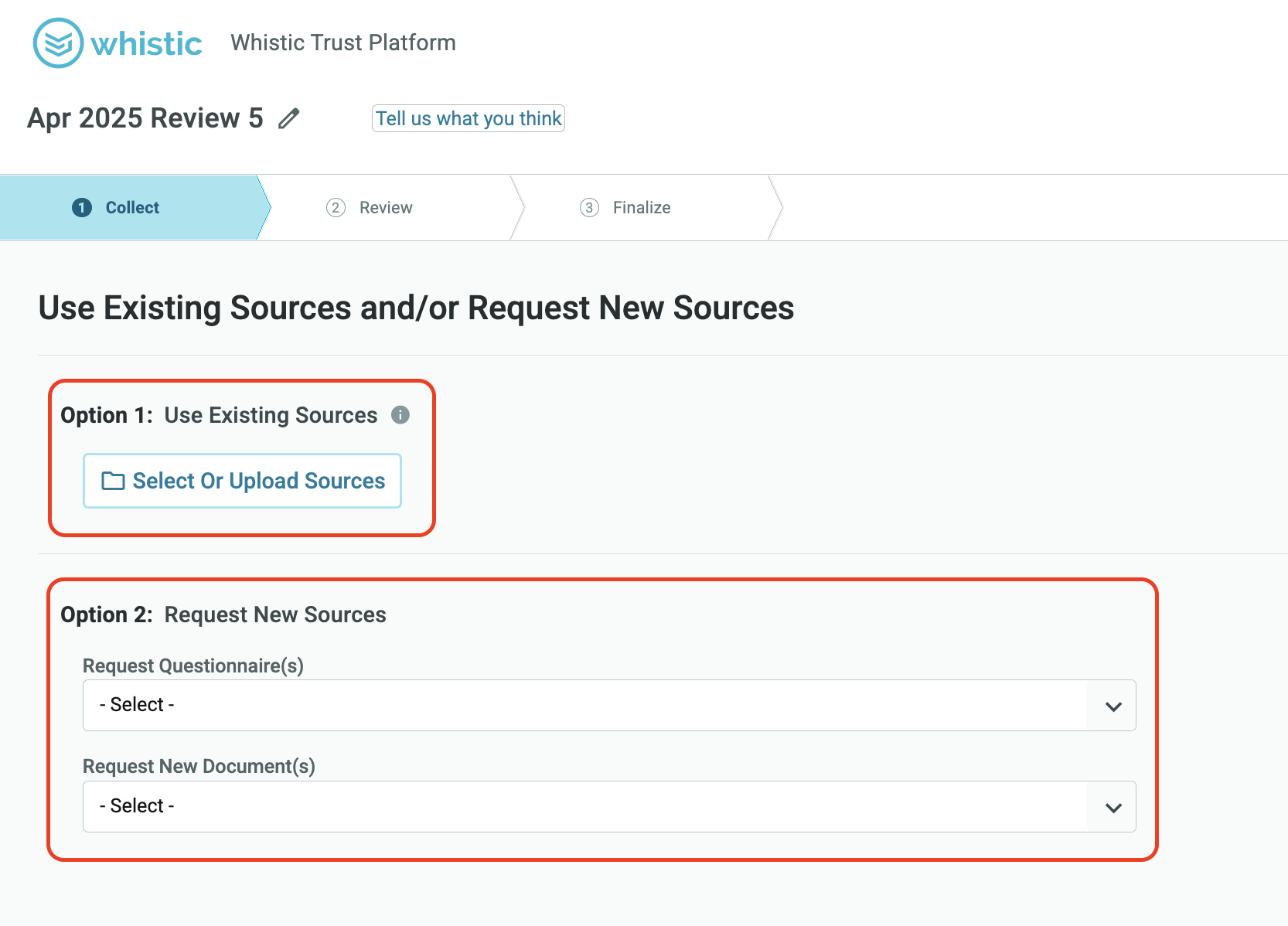Click chevron arrow of Request New Document(s) select
This screenshot has height=926, width=1288.
click(1113, 807)
